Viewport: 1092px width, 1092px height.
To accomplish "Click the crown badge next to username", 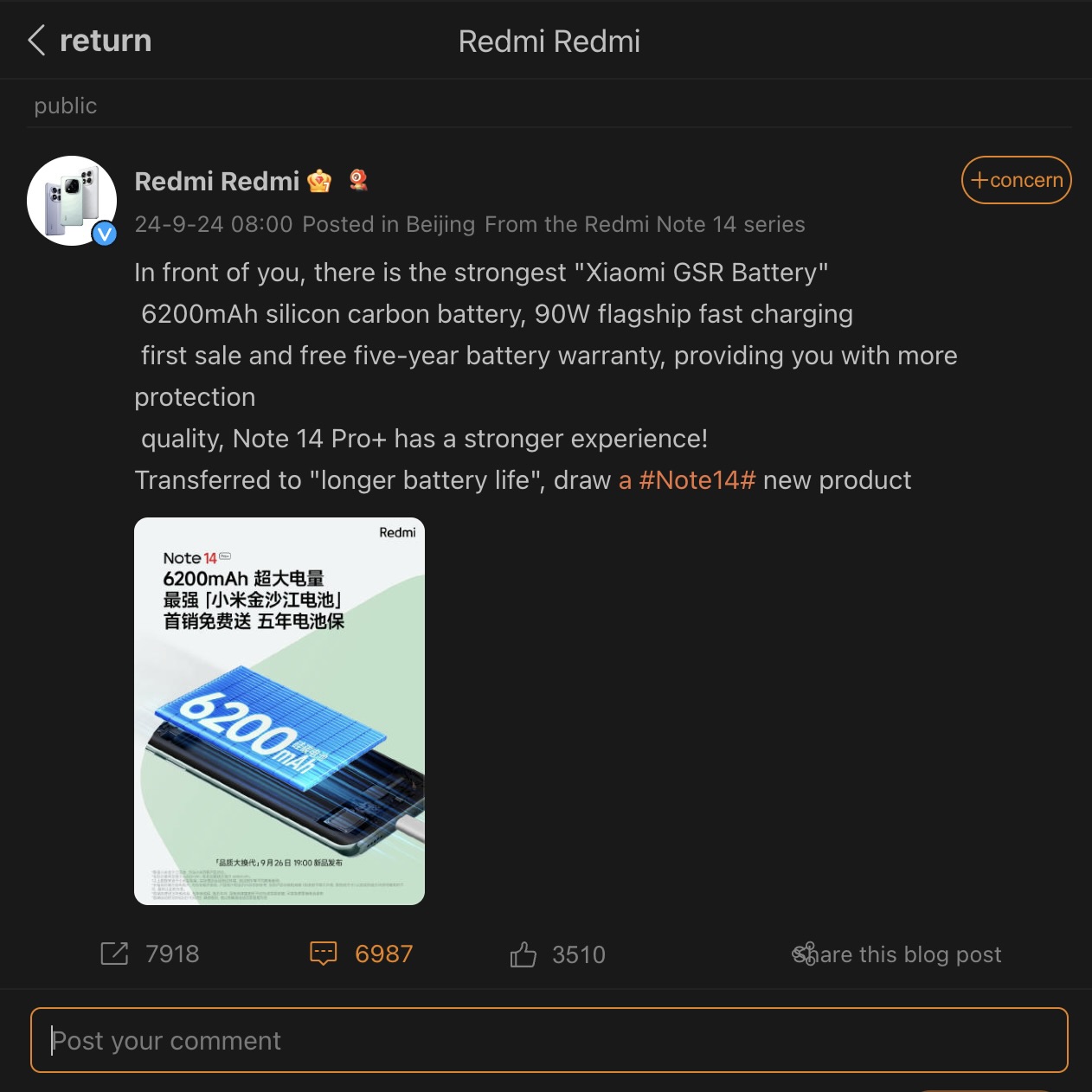I will click(x=319, y=181).
